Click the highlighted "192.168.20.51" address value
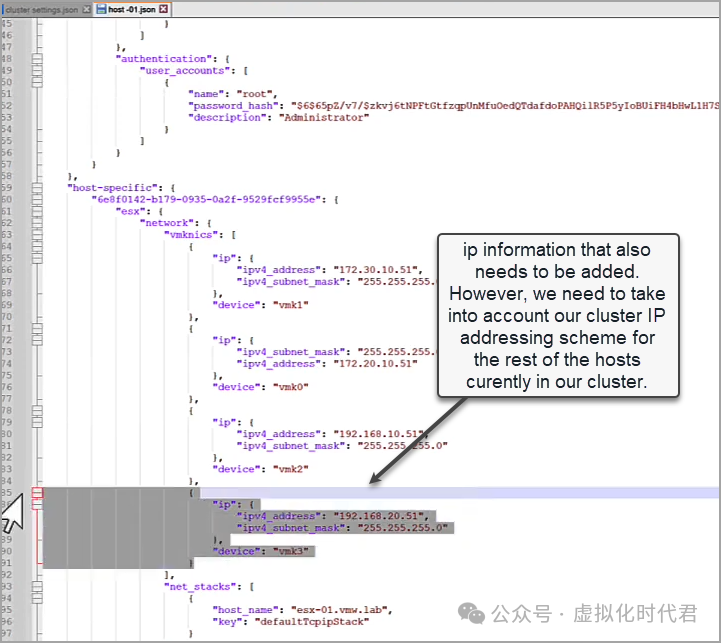Image resolution: width=721 pixels, height=643 pixels. [x=376, y=516]
